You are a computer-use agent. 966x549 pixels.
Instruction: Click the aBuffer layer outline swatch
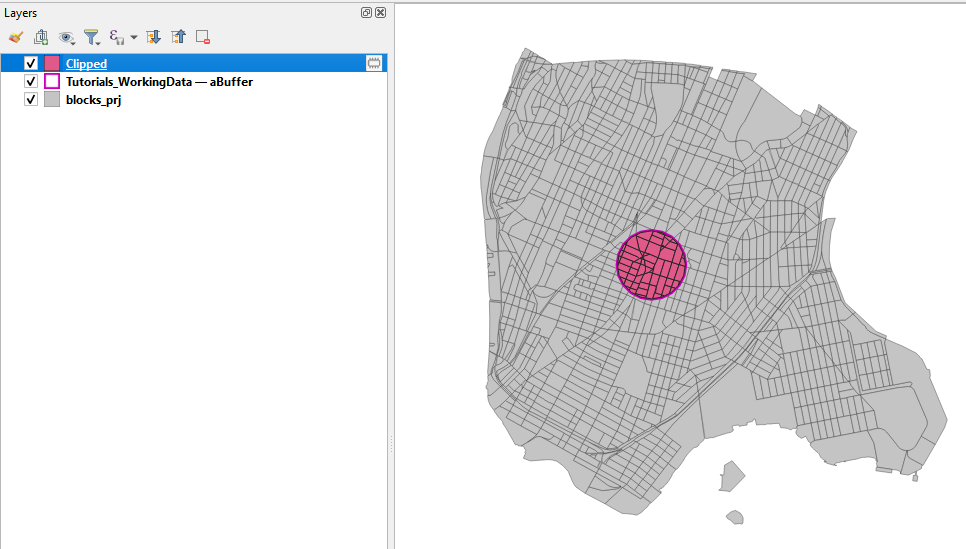pyautogui.click(x=52, y=81)
